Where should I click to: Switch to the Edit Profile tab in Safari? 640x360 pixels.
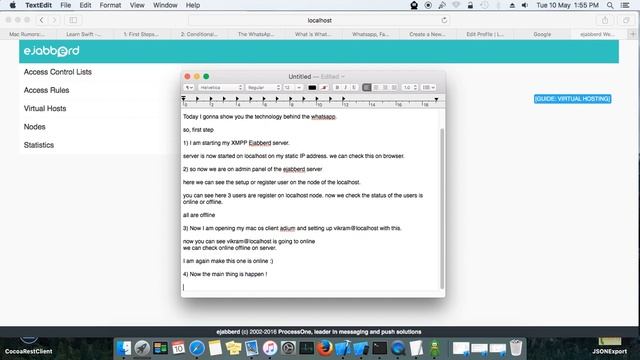click(485, 34)
